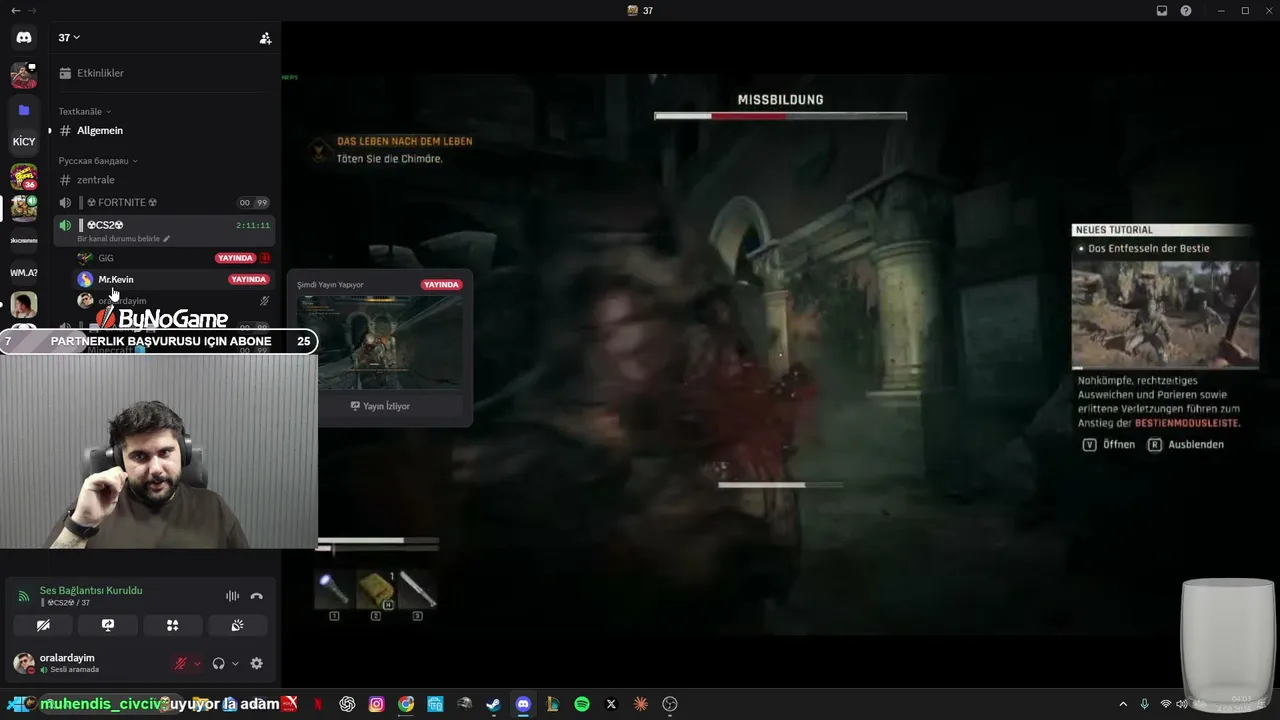This screenshot has width=1280, height=720.
Task: Open oralardayim user profile panel
Action: coord(68,663)
